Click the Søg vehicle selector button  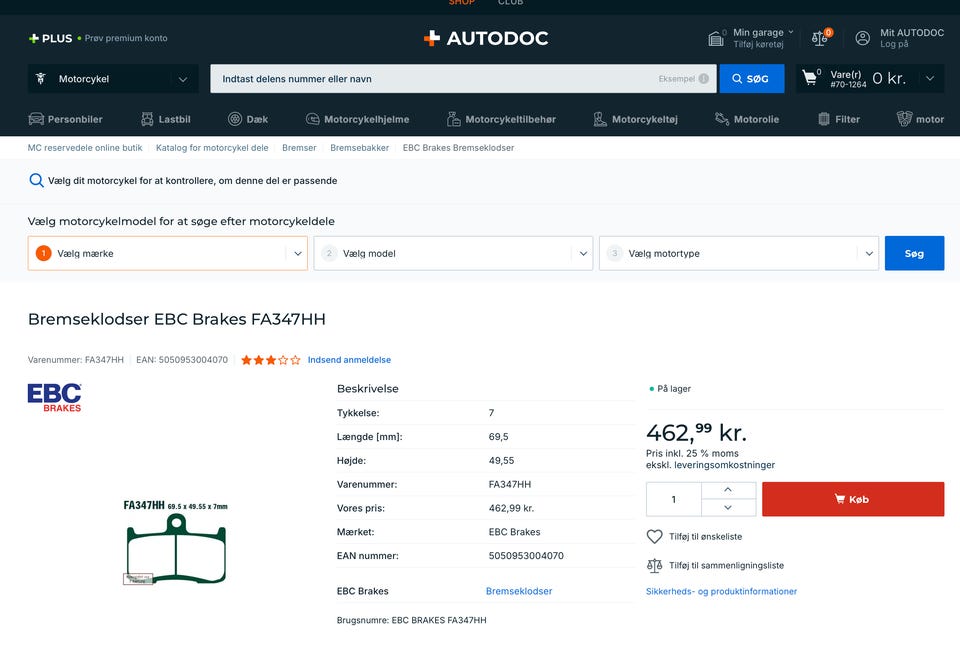(x=914, y=253)
